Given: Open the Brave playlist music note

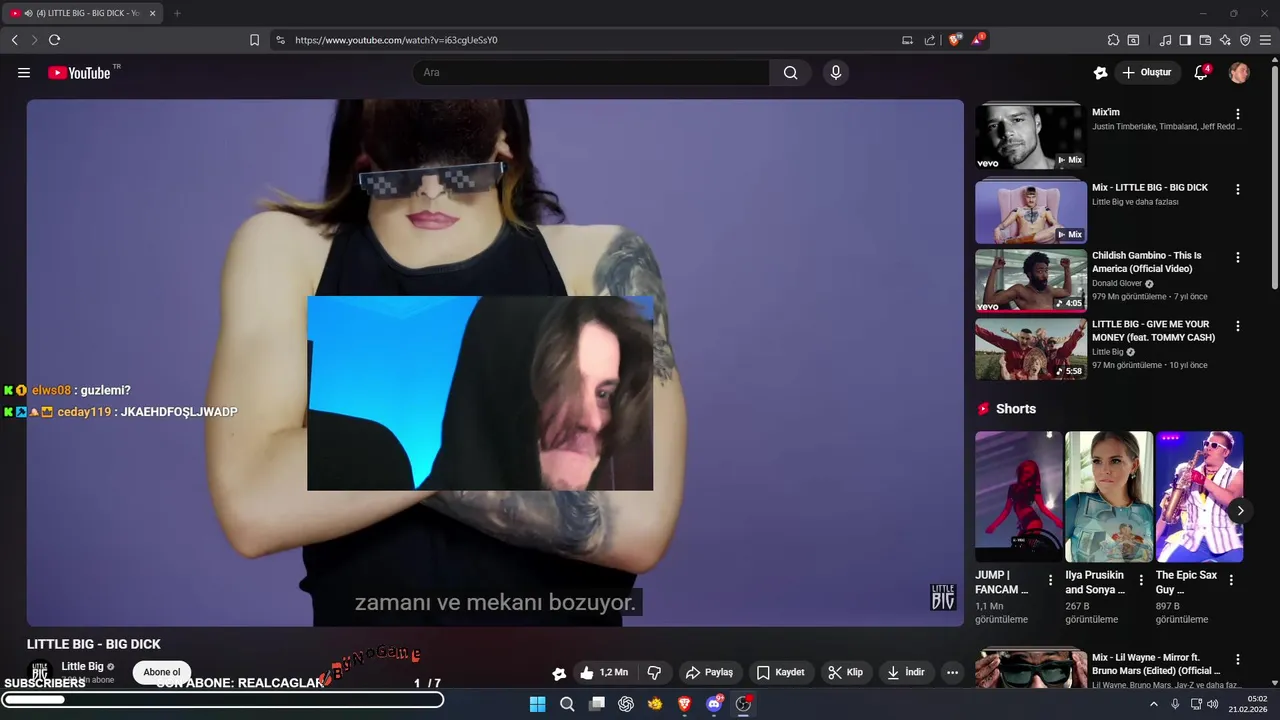Looking at the screenshot, I should pyautogui.click(x=1165, y=40).
